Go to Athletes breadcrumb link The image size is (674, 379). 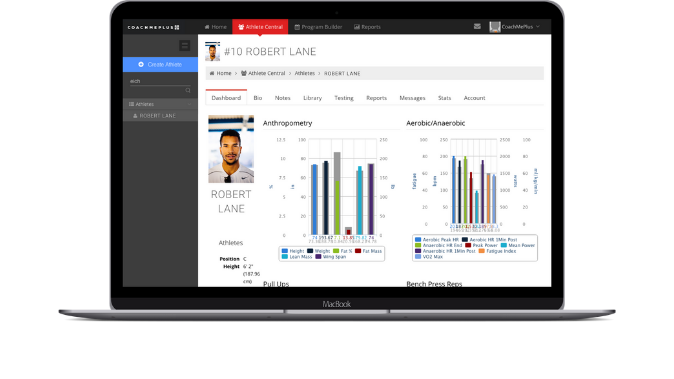pyautogui.click(x=305, y=73)
